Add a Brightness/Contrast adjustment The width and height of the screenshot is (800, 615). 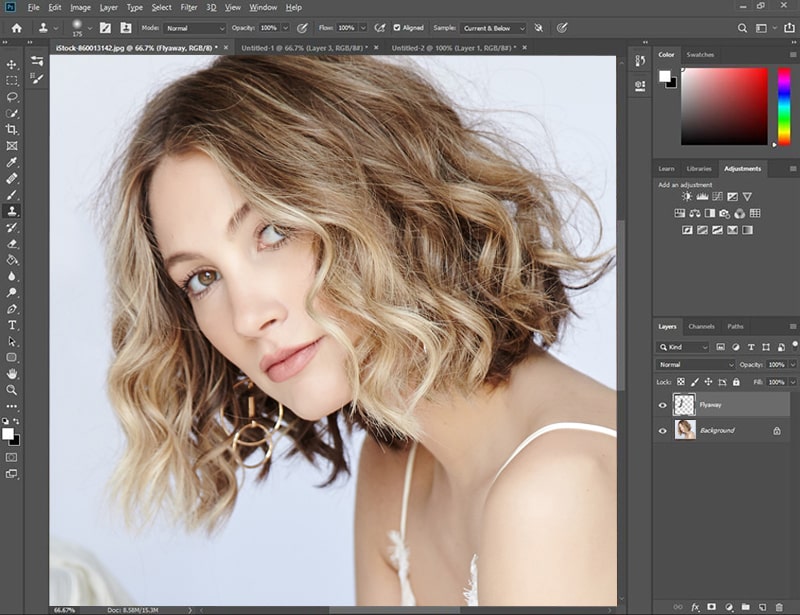(x=687, y=196)
